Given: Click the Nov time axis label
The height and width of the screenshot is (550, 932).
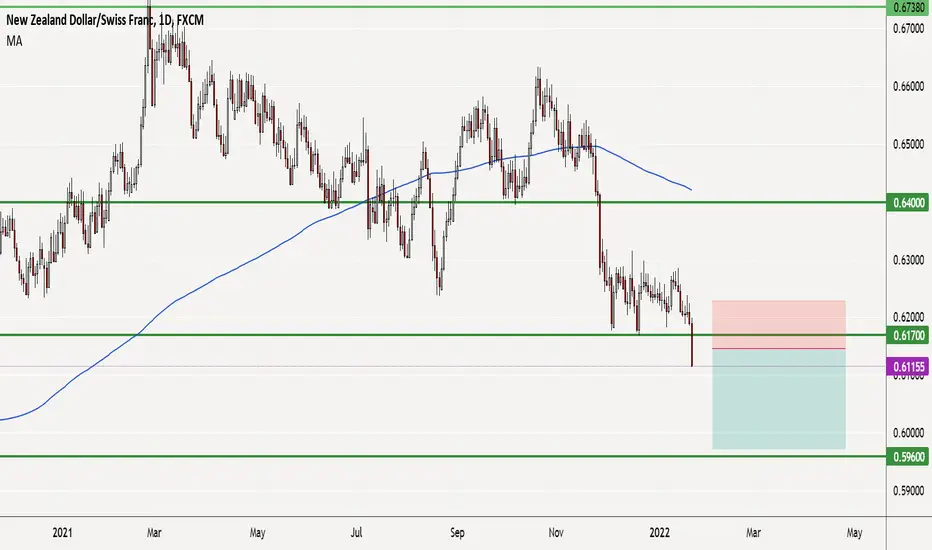Looking at the screenshot, I should pos(556,533).
